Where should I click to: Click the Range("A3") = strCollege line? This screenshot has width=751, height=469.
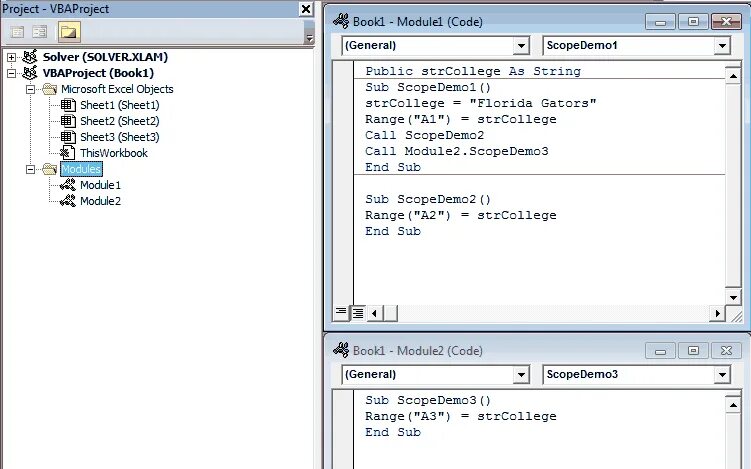point(461,416)
